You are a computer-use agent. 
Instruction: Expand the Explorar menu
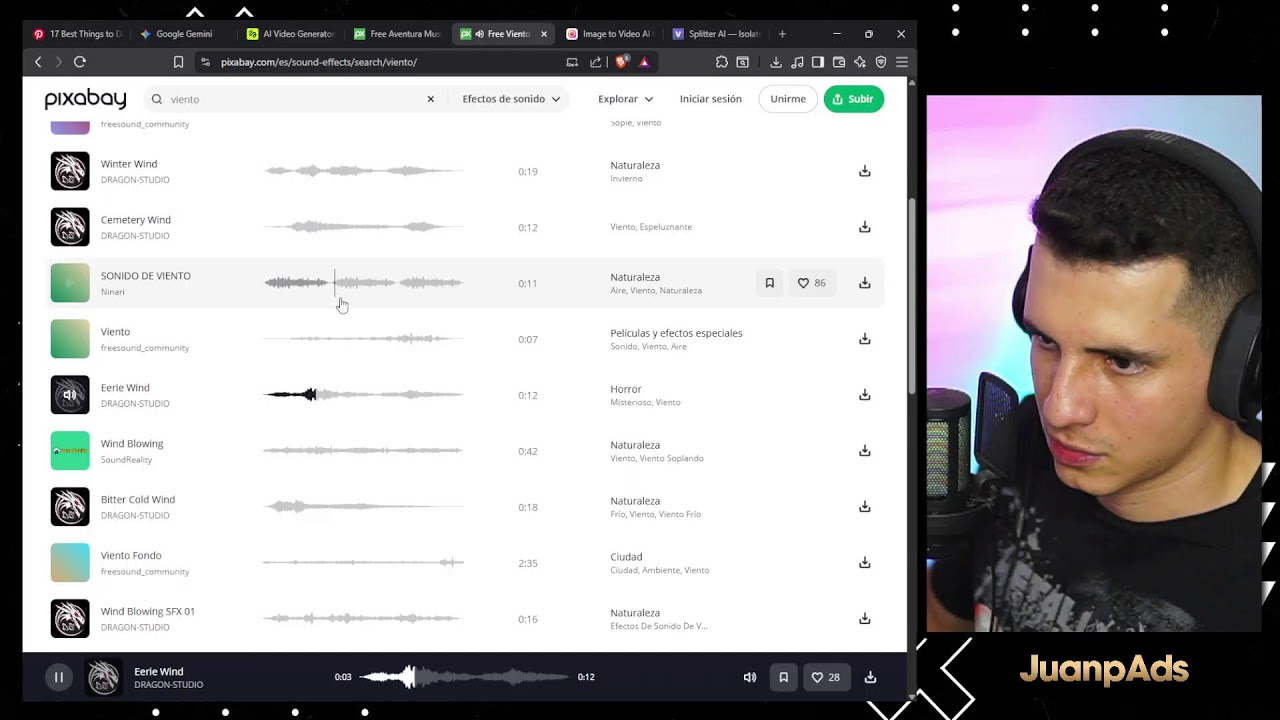point(625,99)
